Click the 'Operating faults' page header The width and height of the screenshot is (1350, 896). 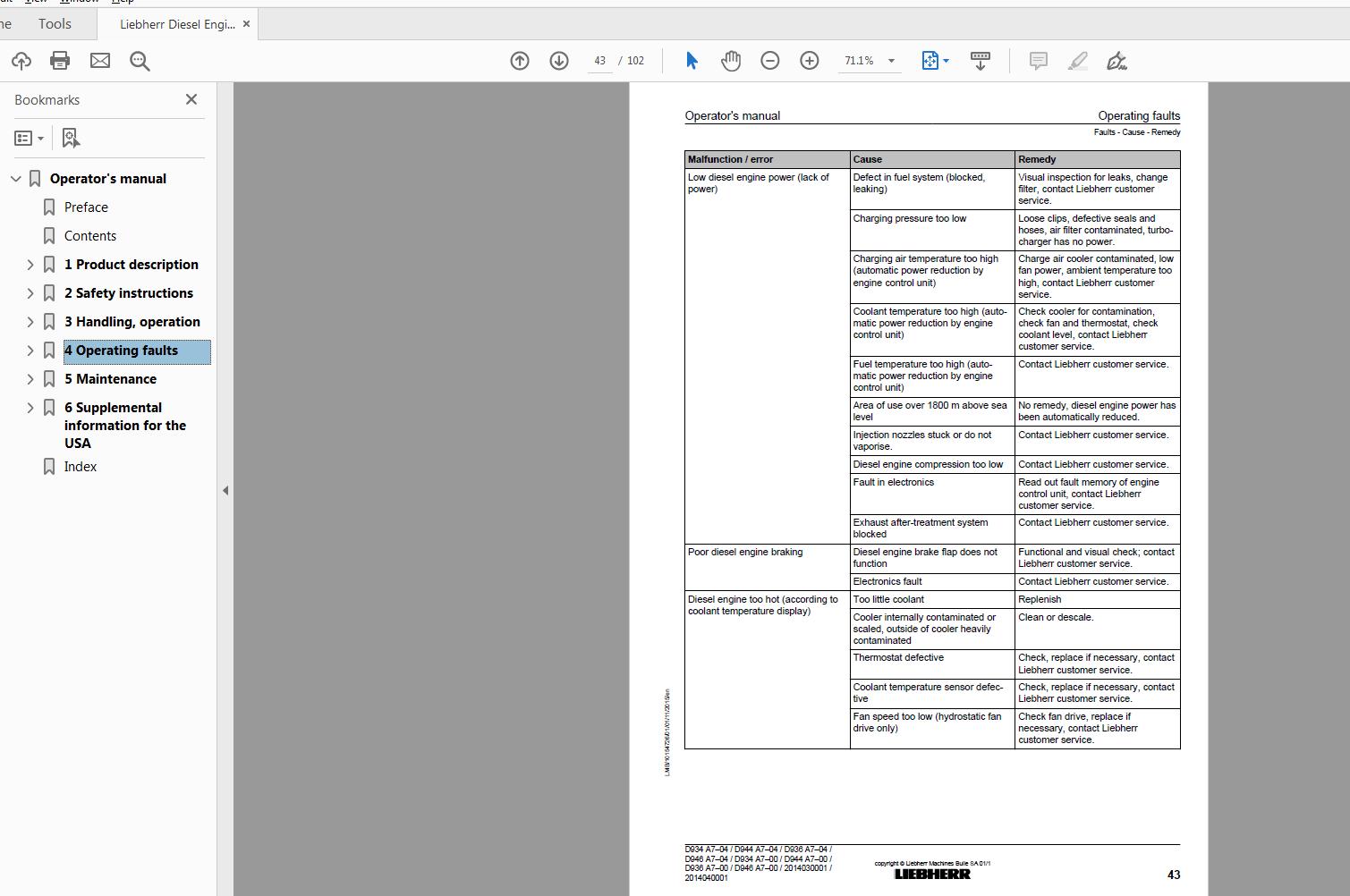click(x=1139, y=115)
